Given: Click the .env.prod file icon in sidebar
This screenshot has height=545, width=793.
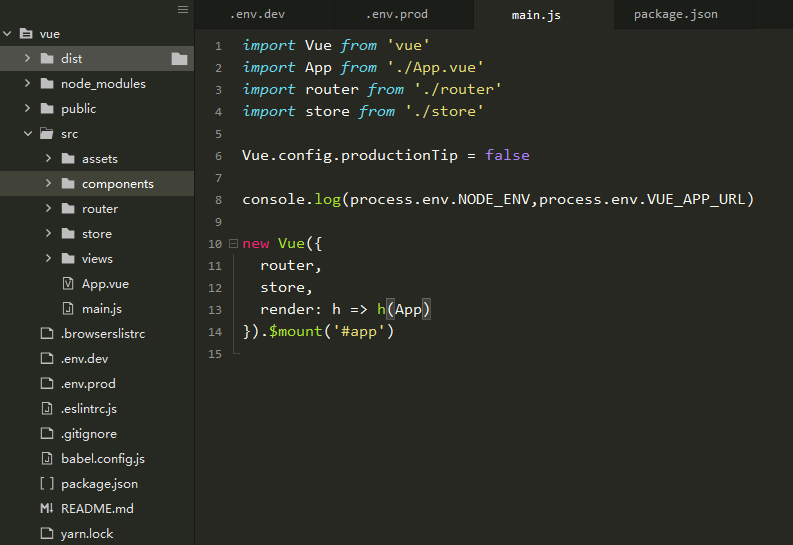Looking at the screenshot, I should coord(47,384).
